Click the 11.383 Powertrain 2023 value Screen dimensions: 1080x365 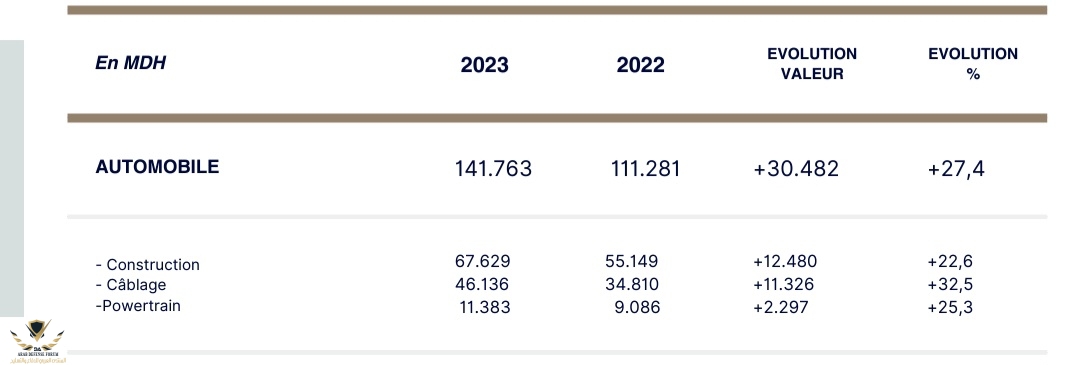(x=485, y=307)
